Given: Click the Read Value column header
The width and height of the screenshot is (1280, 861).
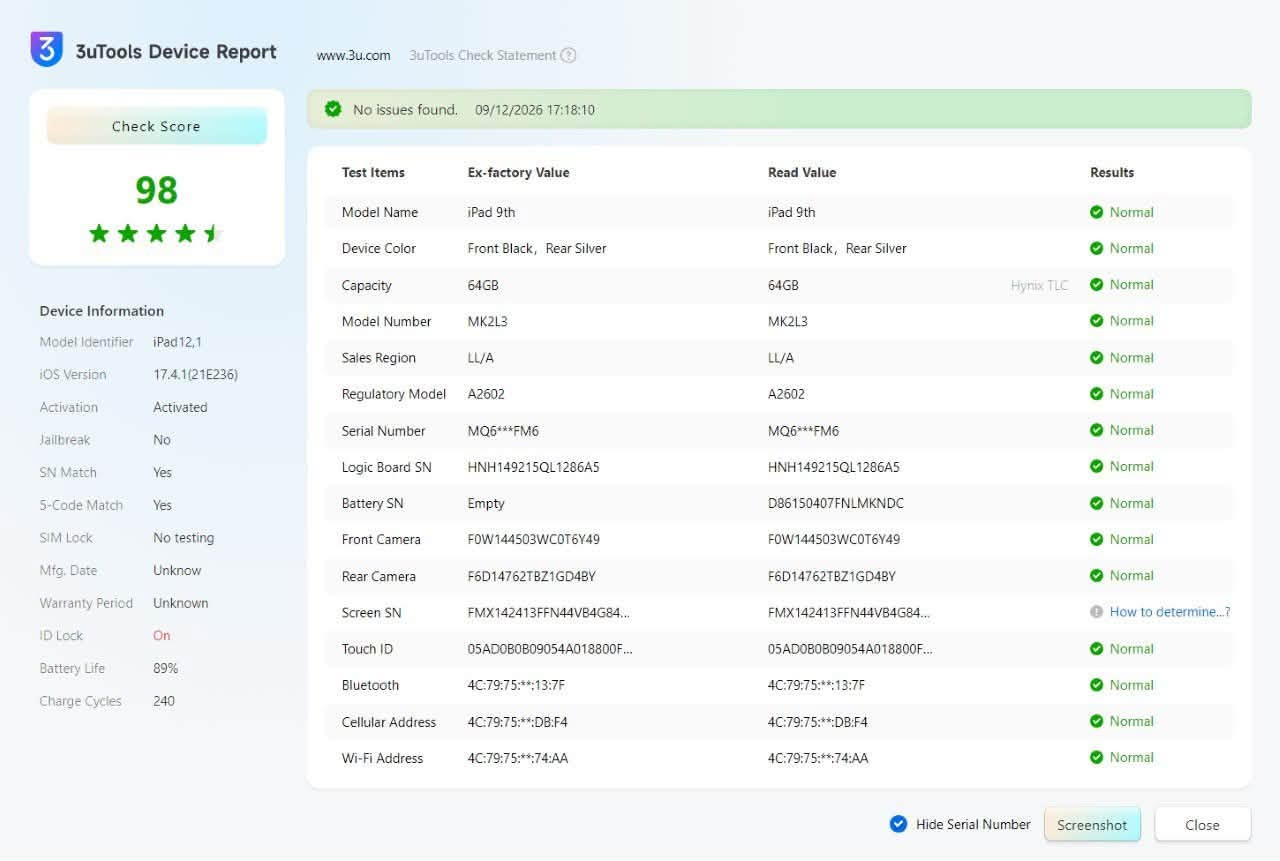Looking at the screenshot, I should pyautogui.click(x=802, y=172).
